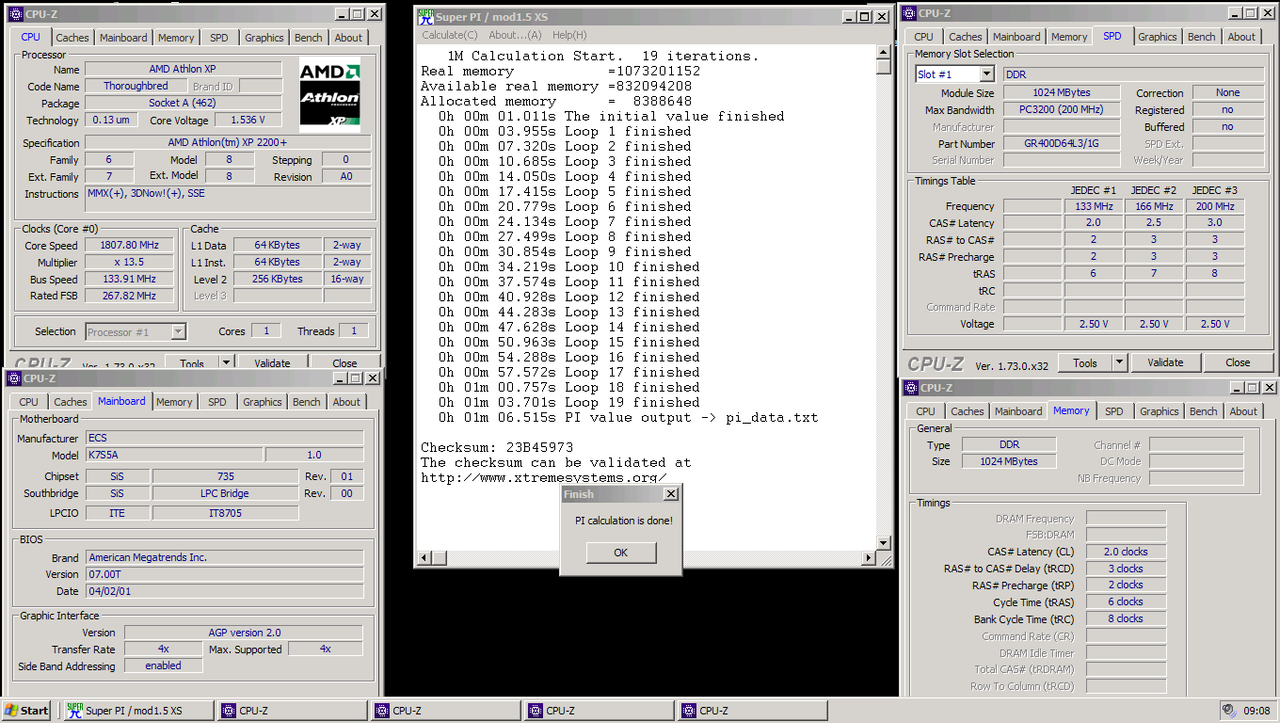Viewport: 1280px width, 723px height.
Task: Open the Bench tab in the top-left CPU-Z window
Action: tap(308, 38)
